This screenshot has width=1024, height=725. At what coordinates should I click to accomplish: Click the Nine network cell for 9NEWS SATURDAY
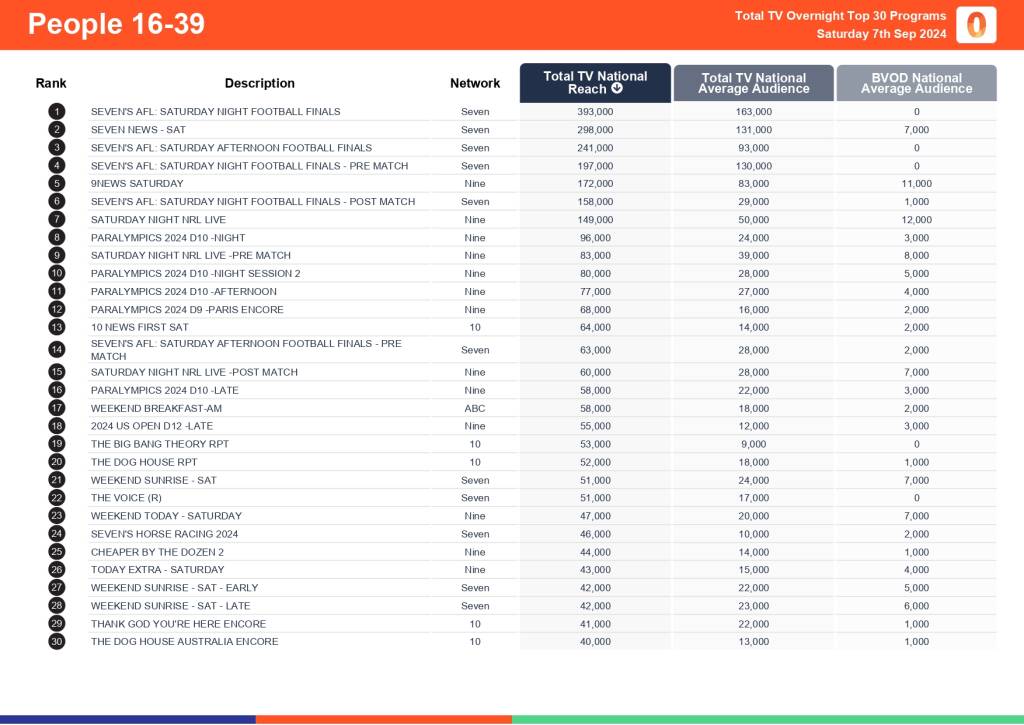point(475,184)
